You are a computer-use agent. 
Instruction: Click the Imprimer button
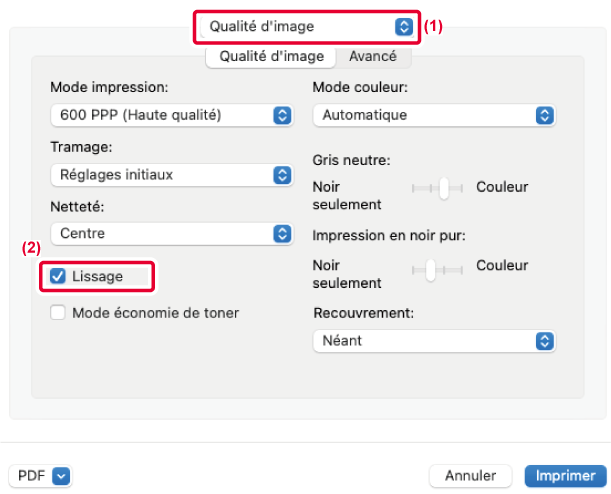coord(565,475)
